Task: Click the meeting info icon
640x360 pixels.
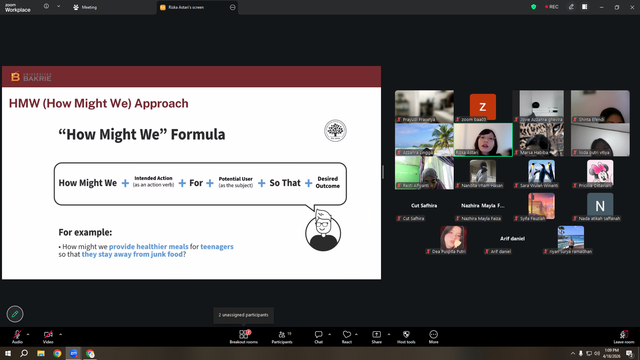Action: click(x=46, y=7)
